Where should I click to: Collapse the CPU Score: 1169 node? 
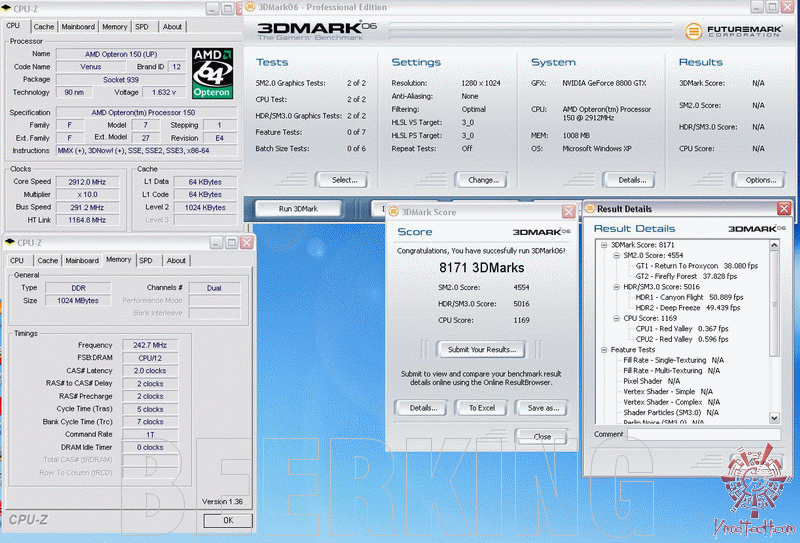coord(615,318)
